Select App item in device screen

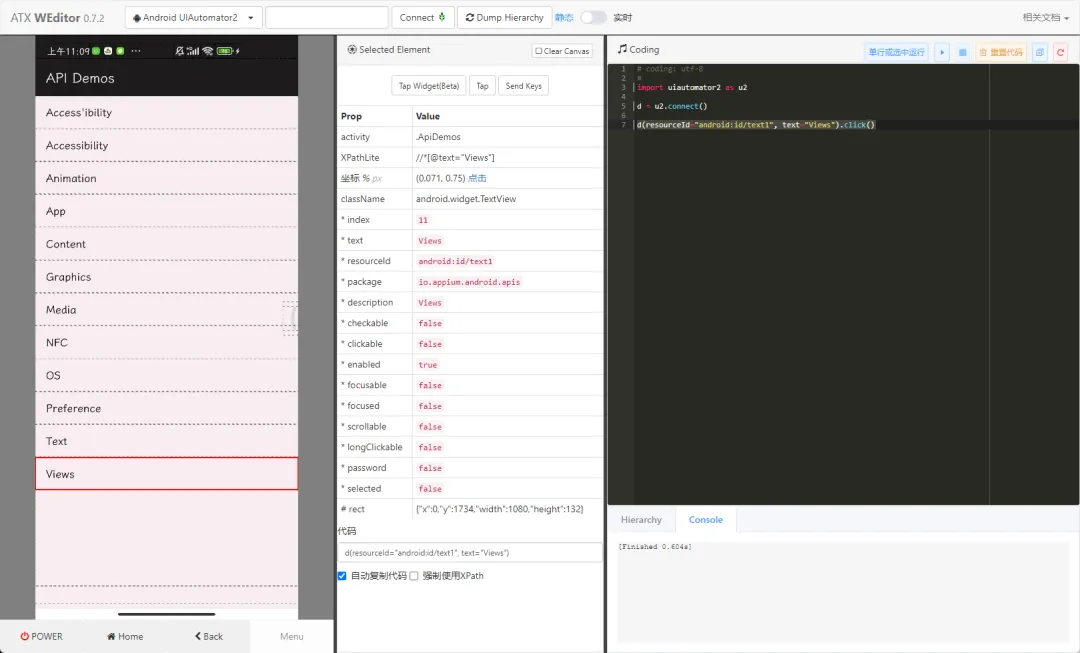167,211
